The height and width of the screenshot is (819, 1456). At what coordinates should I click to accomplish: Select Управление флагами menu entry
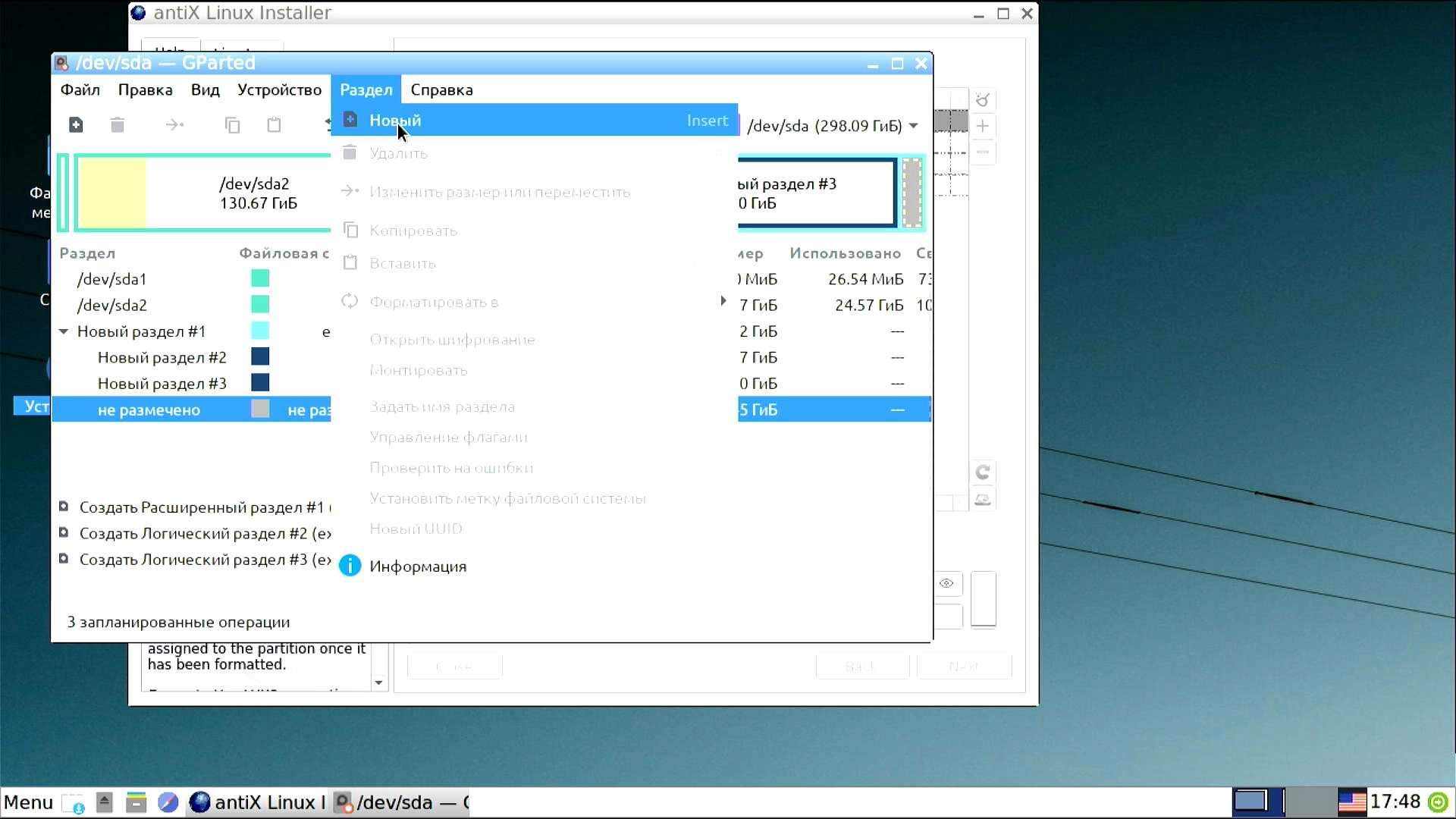(535, 438)
